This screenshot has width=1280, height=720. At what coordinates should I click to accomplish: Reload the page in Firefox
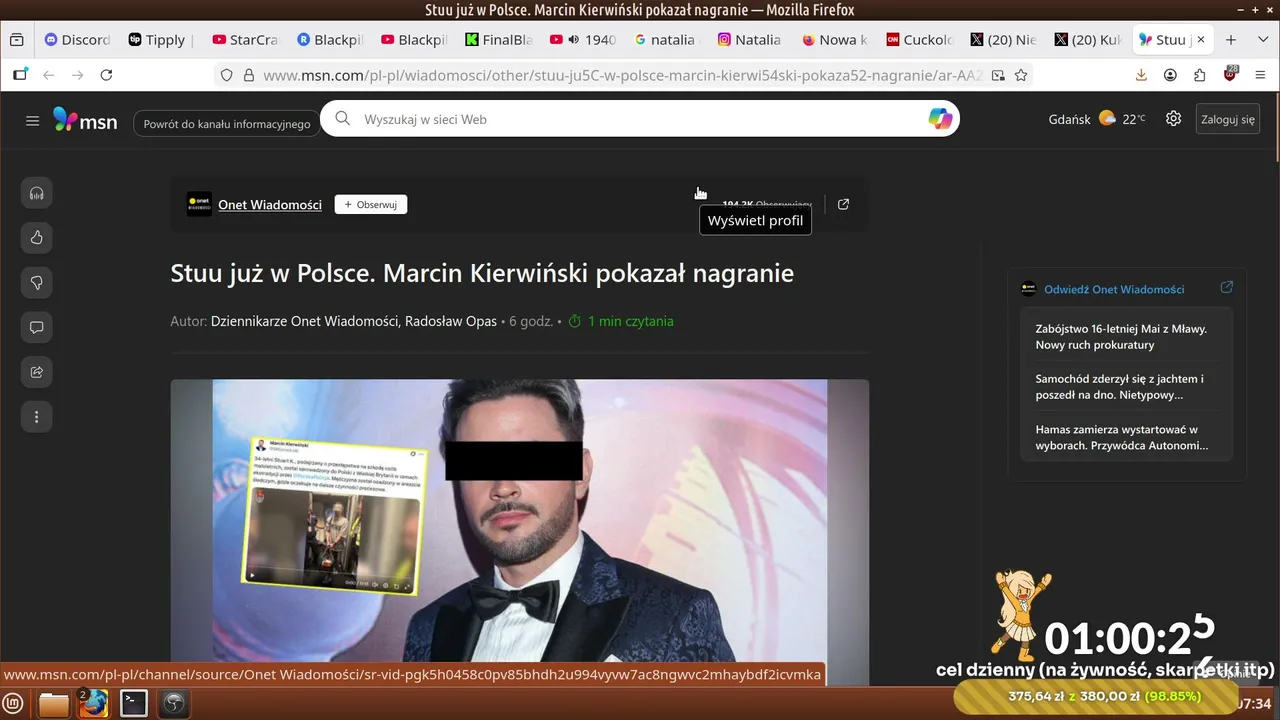[106, 75]
